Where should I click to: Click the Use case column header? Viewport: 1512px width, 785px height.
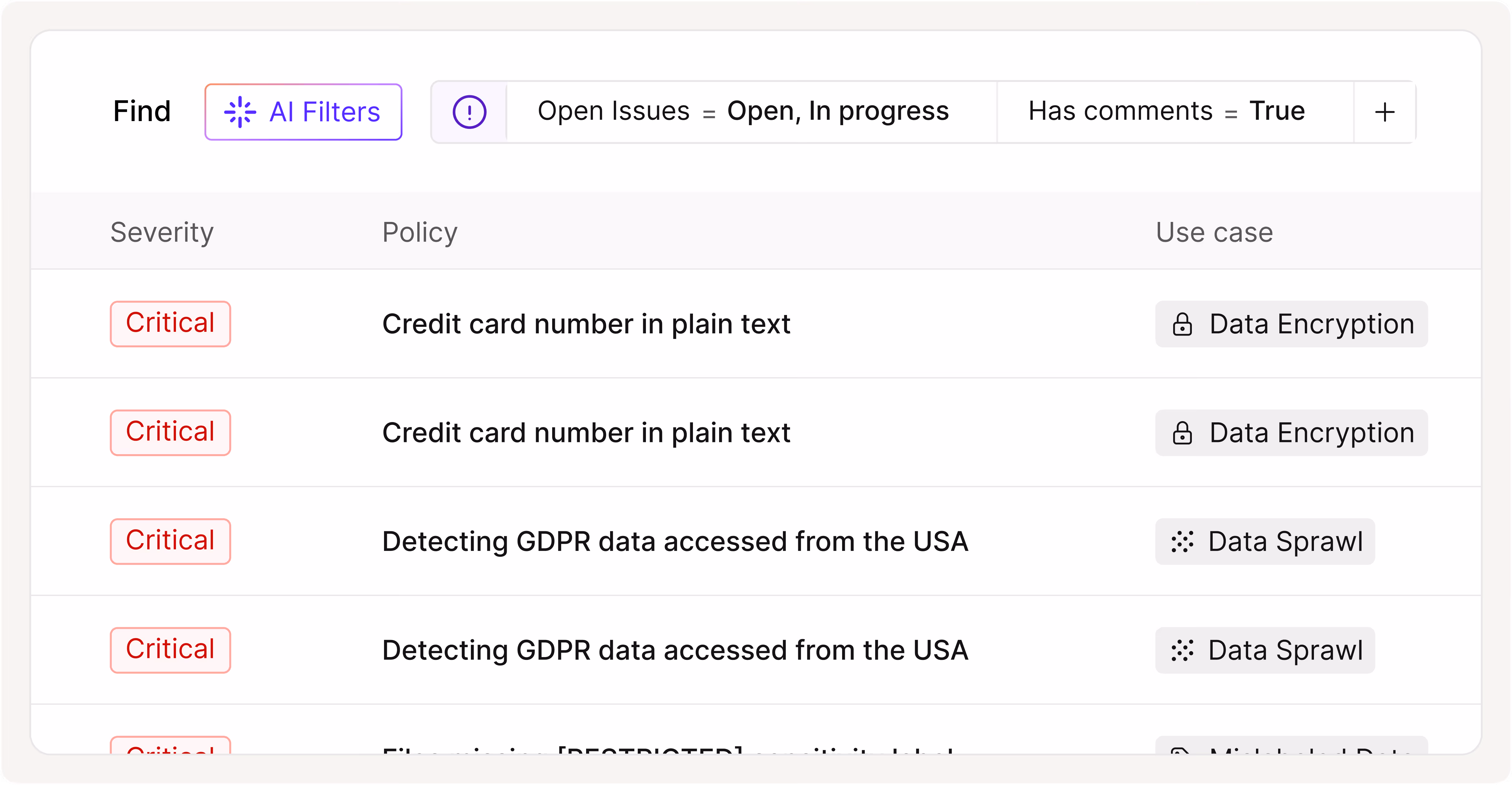(1214, 232)
